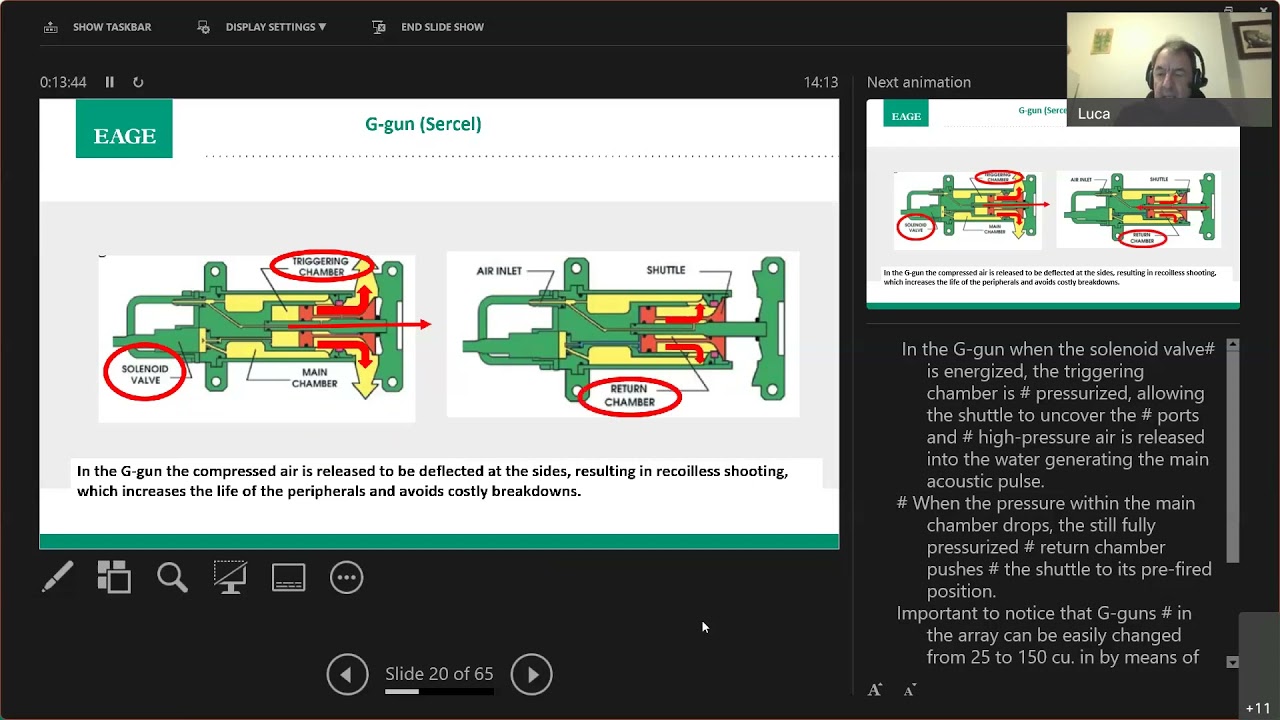Click the +11 participants indicator
The width and height of the screenshot is (1280, 720).
[x=1258, y=708]
